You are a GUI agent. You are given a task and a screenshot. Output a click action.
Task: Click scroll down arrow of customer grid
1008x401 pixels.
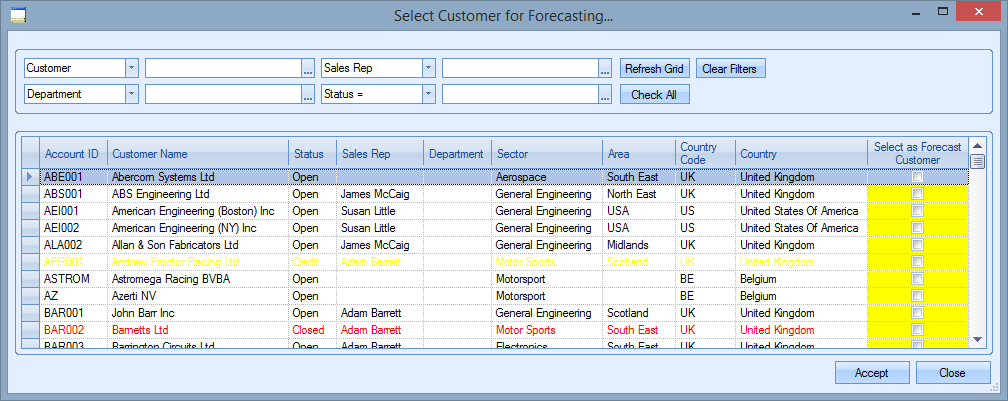pyautogui.click(x=978, y=339)
